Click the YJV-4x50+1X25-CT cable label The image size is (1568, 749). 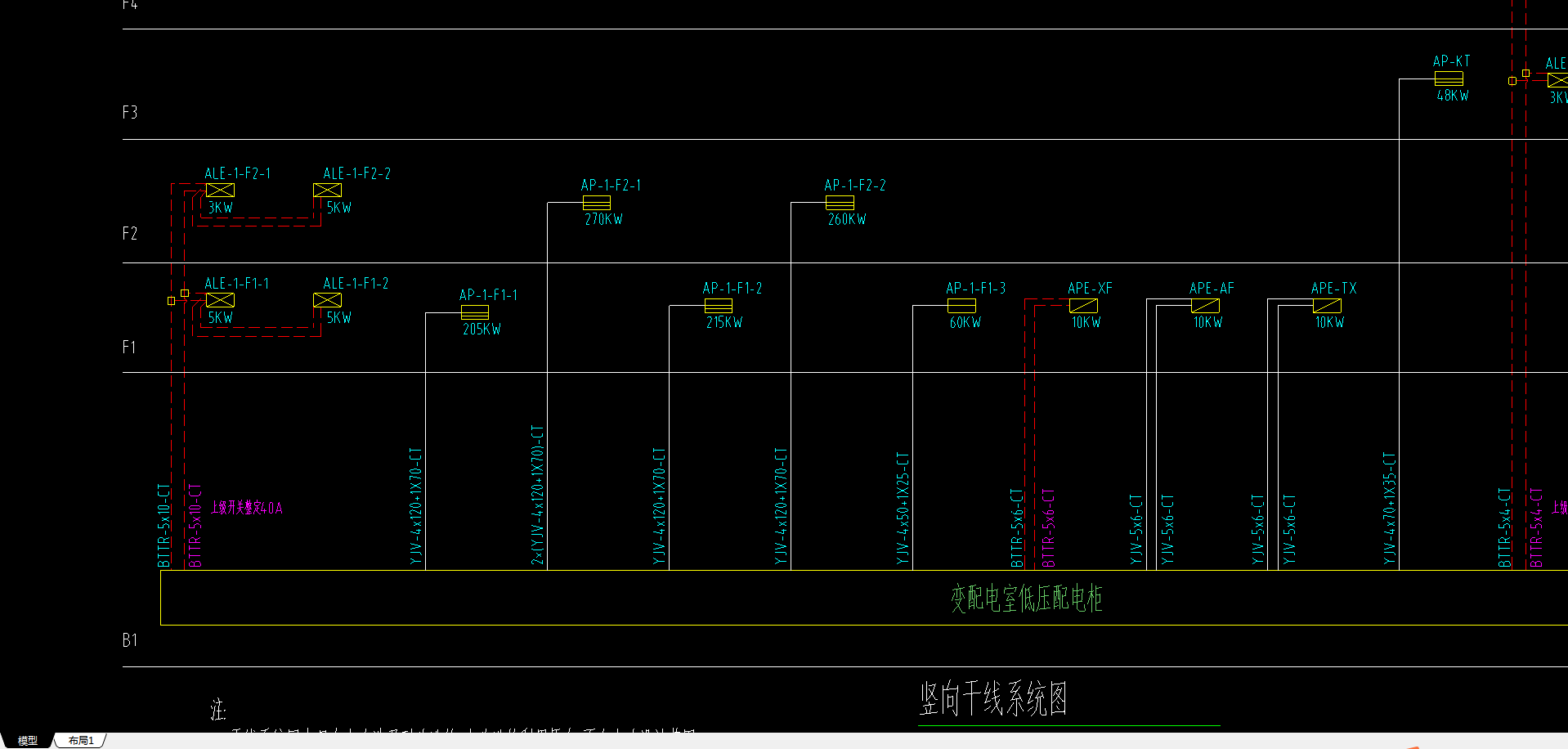point(903,509)
